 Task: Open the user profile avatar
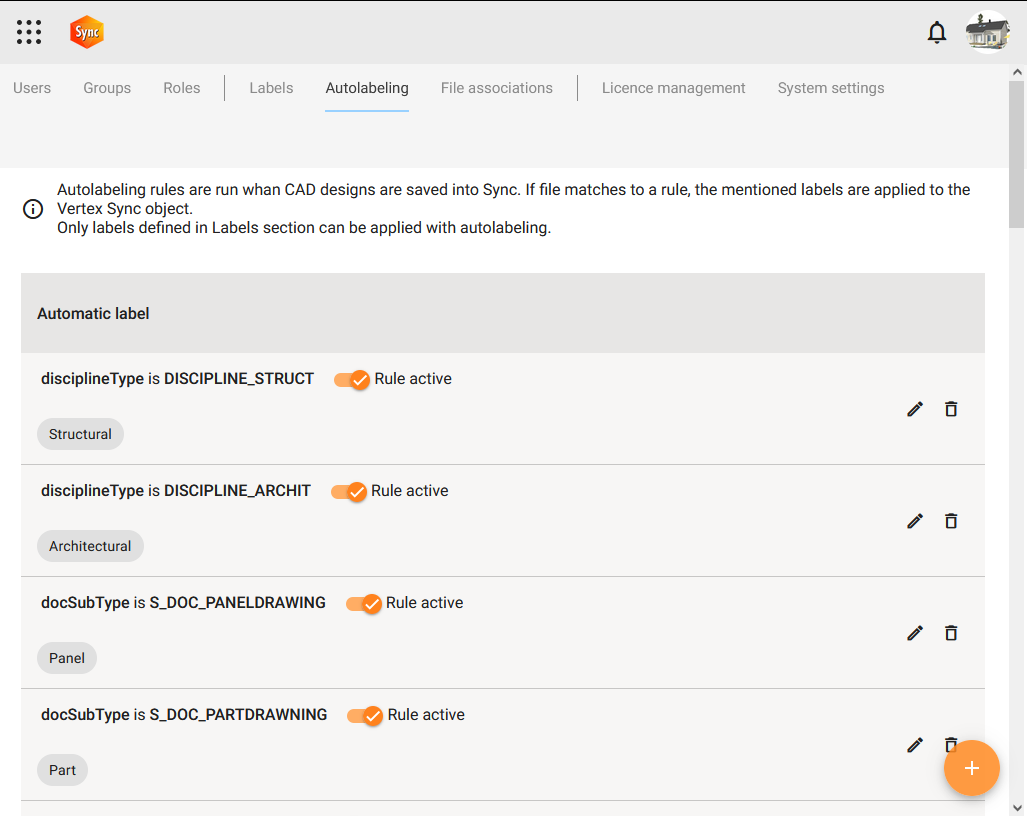pos(987,32)
